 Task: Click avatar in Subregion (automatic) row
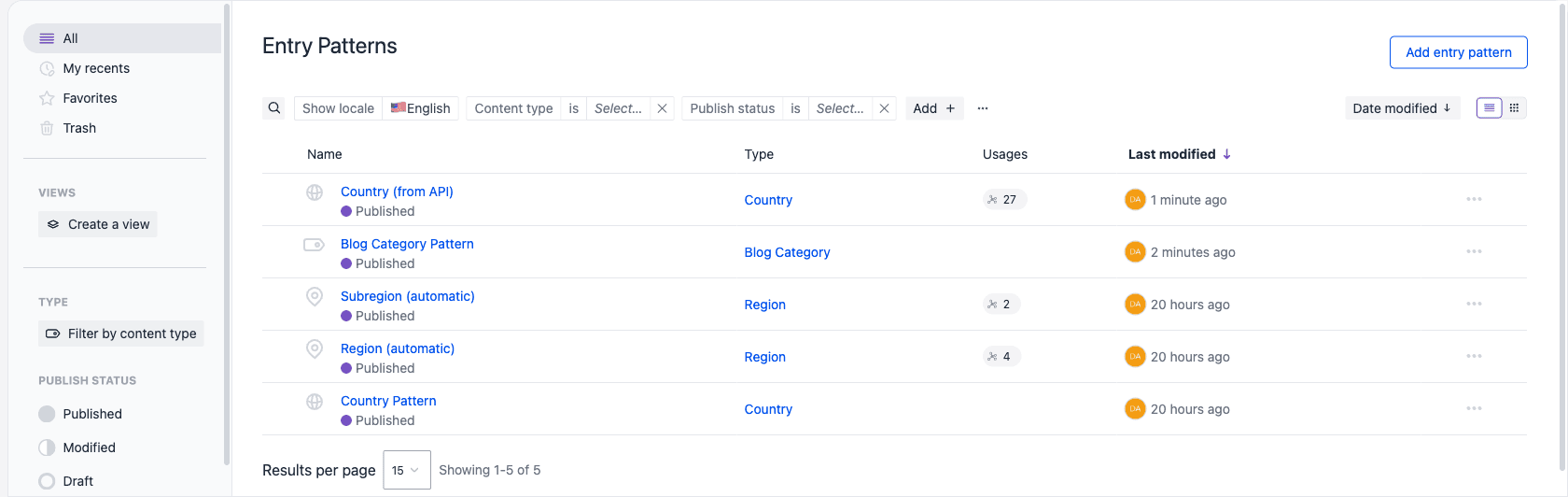click(x=1135, y=304)
